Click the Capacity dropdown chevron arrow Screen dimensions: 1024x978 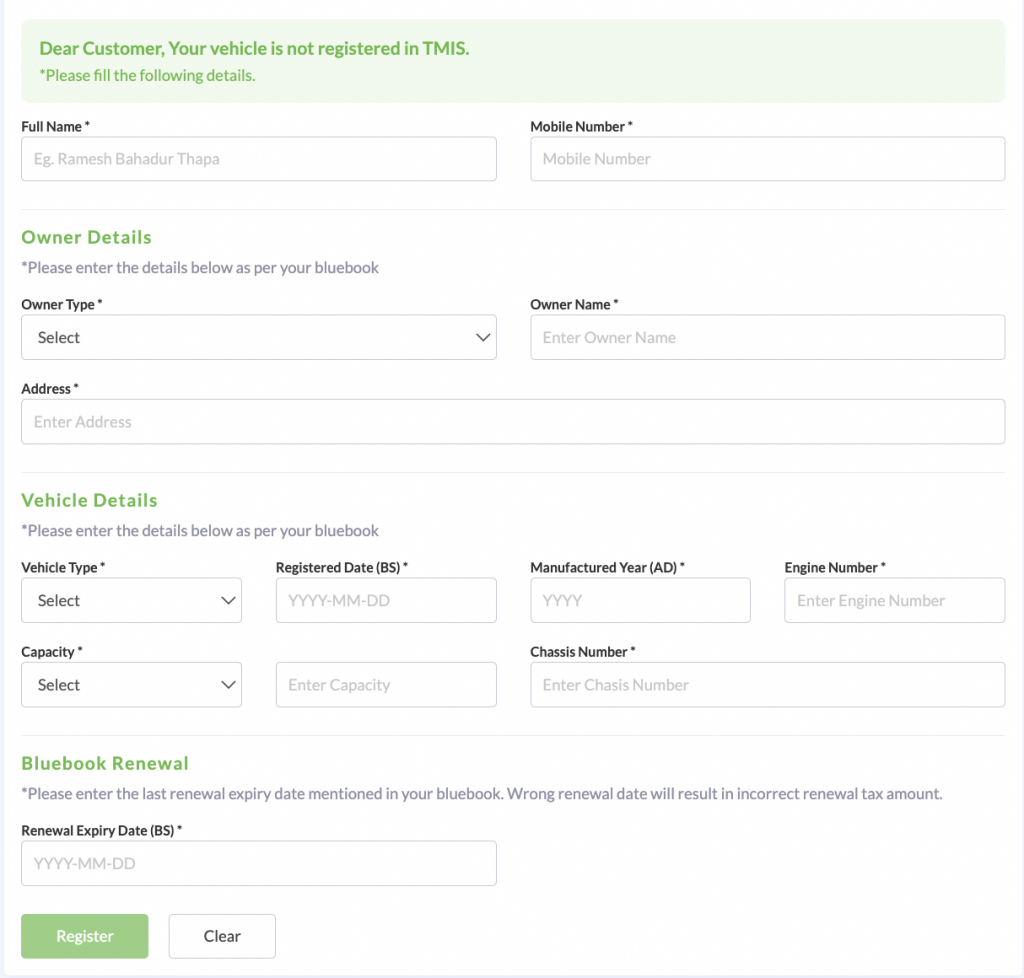click(227, 685)
